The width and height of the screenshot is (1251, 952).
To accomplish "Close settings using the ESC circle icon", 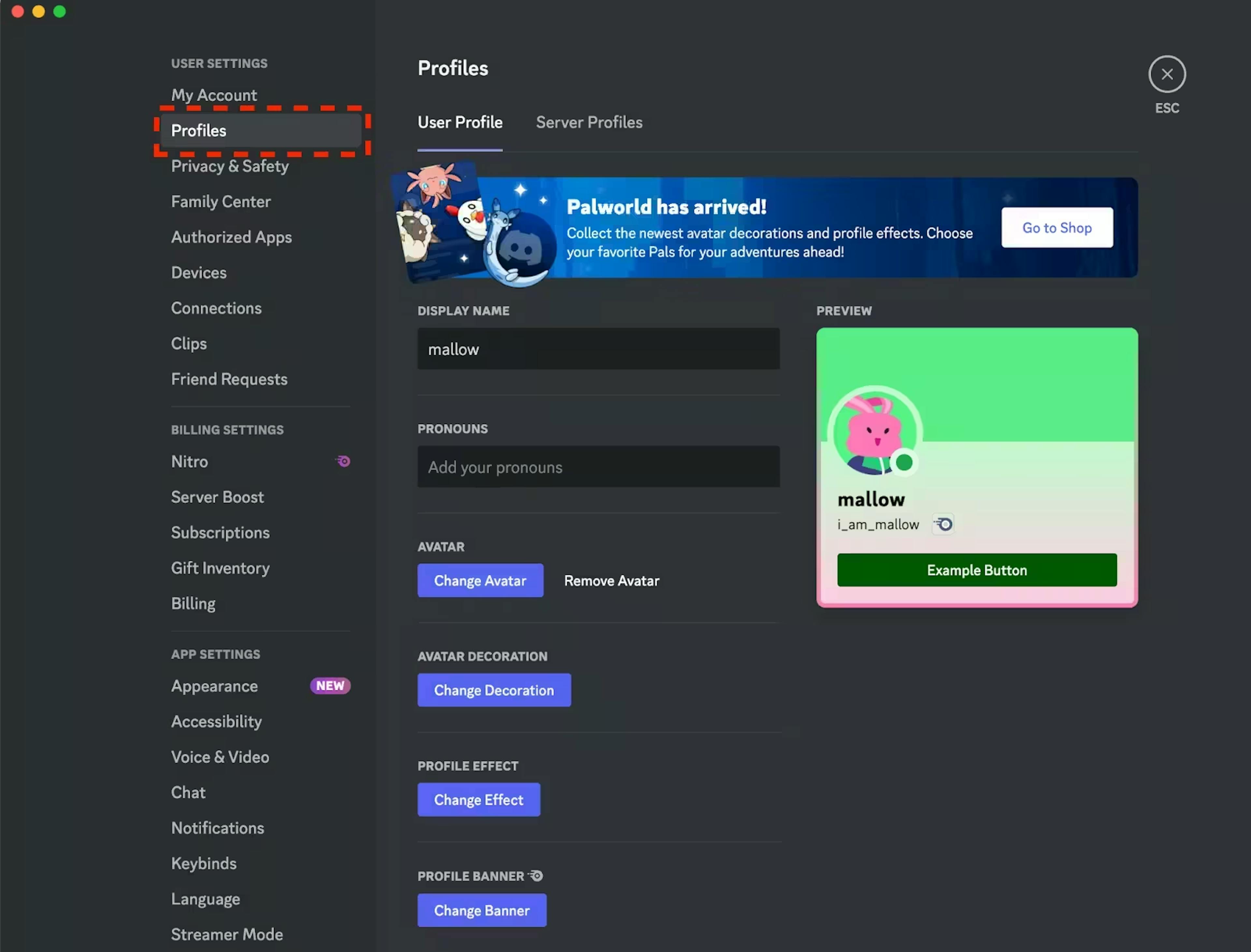I will [x=1167, y=74].
